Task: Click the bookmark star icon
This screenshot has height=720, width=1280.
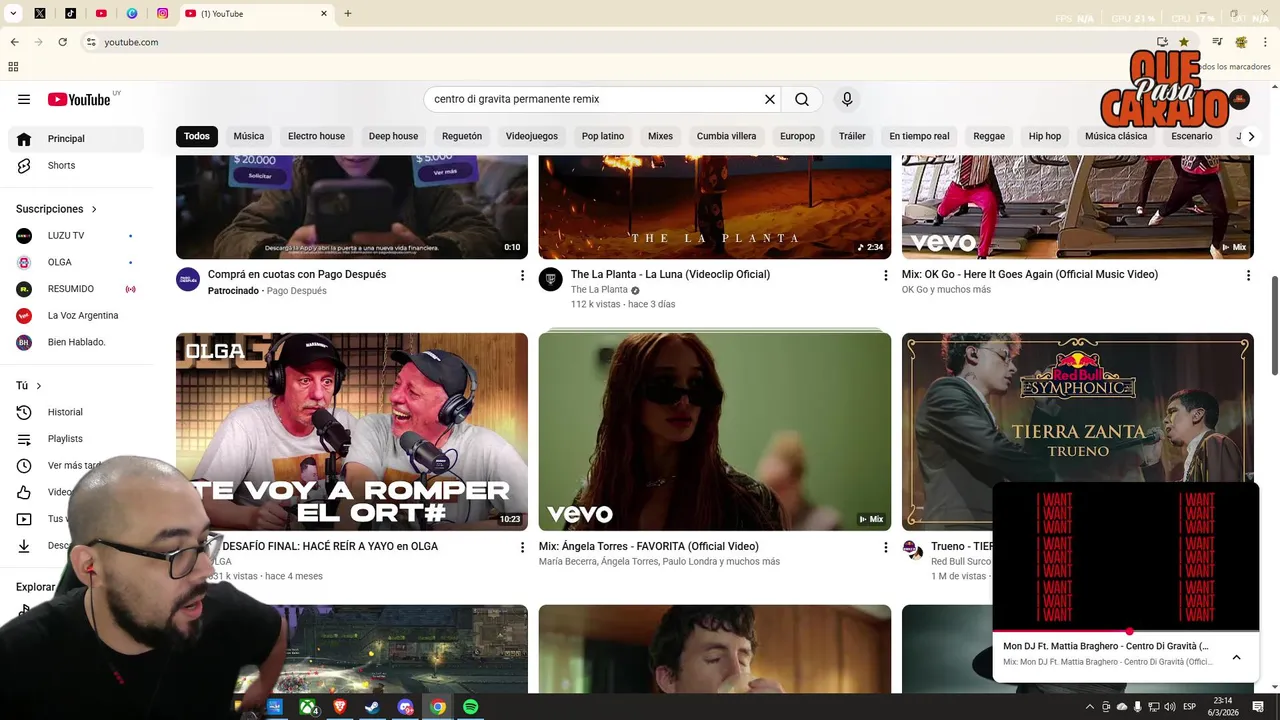Action: coord(1184,42)
